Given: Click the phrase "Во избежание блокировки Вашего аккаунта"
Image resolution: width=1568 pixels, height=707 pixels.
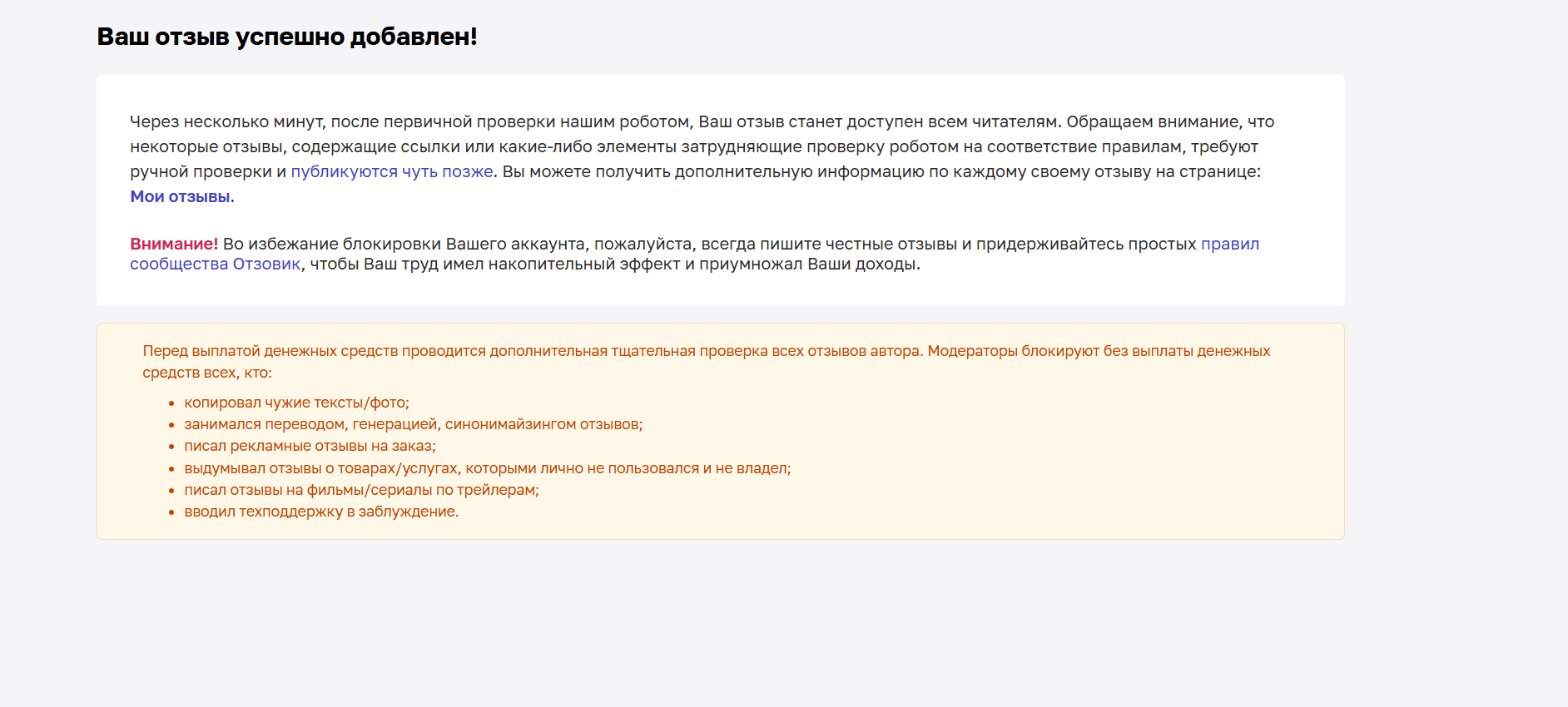Looking at the screenshot, I should 404,245.
